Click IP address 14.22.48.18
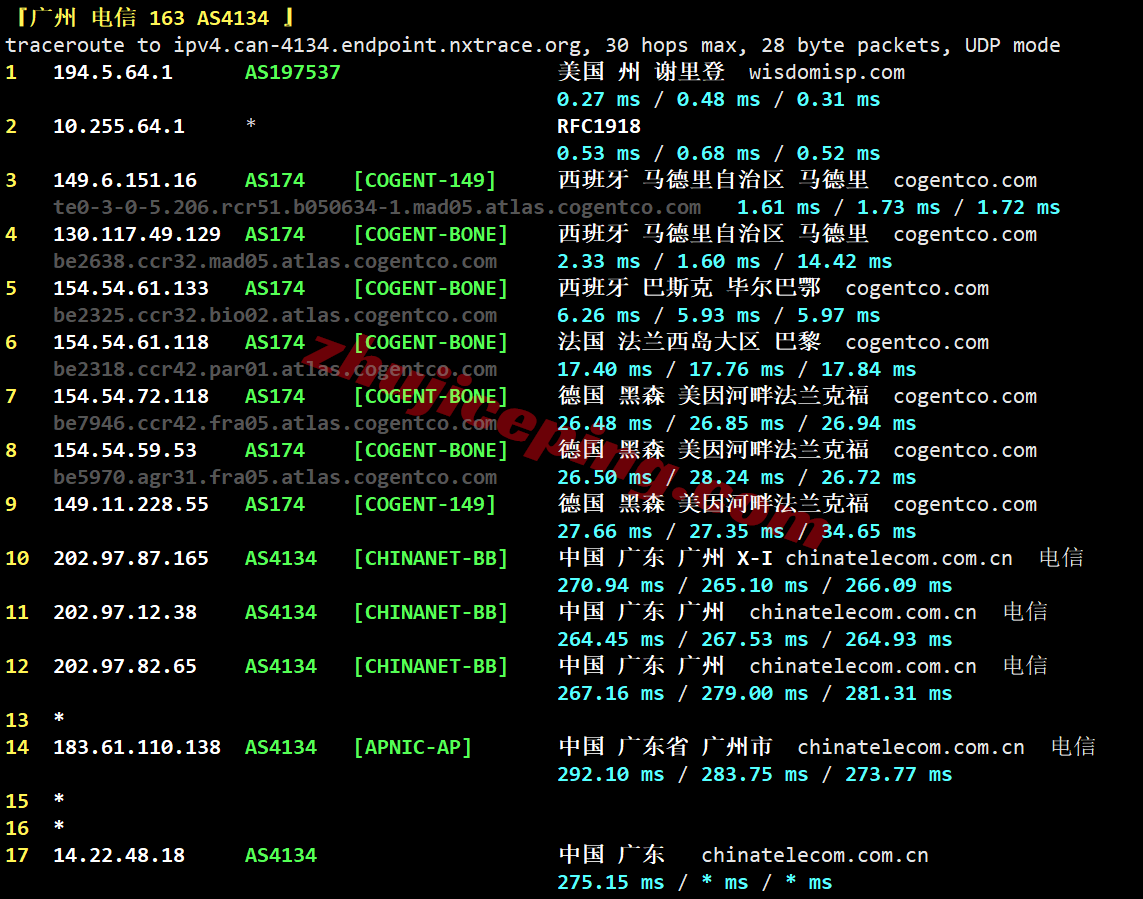 pos(119,855)
